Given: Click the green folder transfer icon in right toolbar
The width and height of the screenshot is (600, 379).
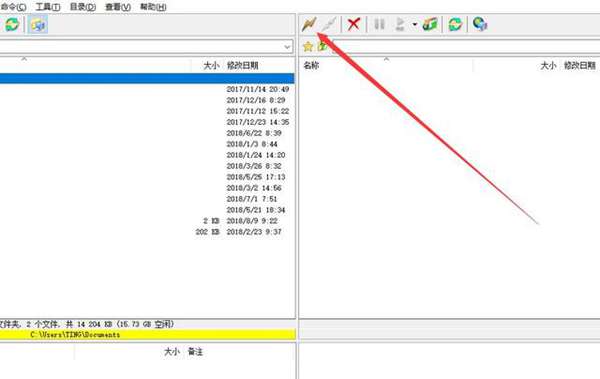Looking at the screenshot, I should coord(430,25).
